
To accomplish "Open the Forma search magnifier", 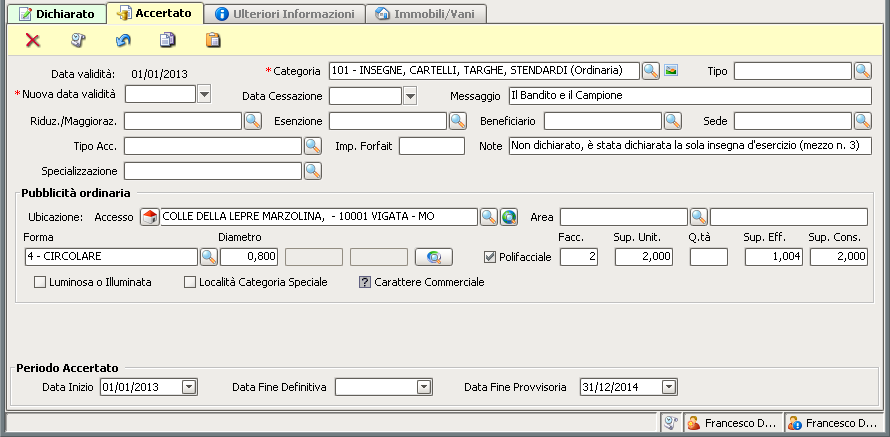I will tap(208, 257).
